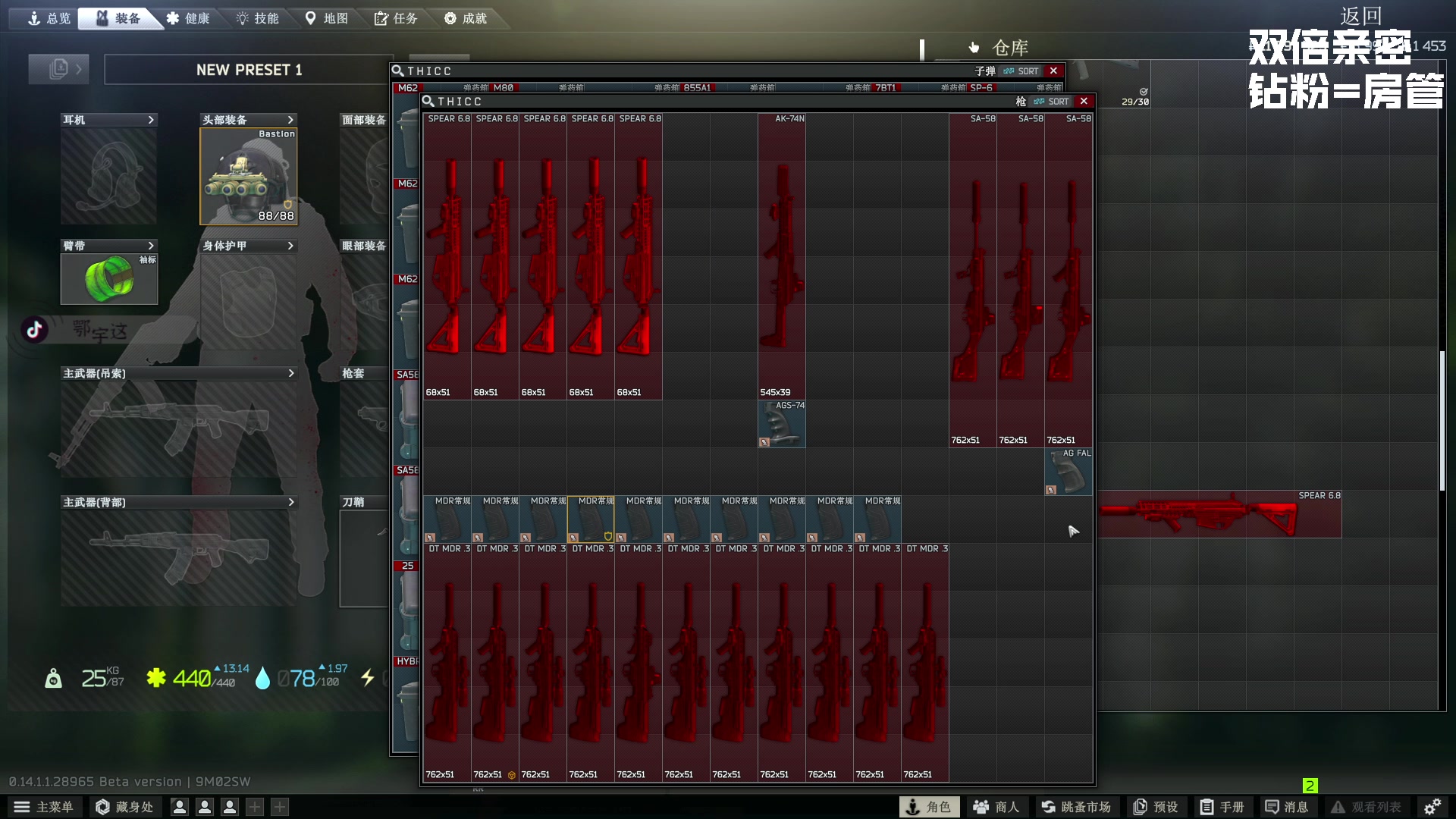This screenshot has height=819, width=1456.
Task: Click the search icon of 枪 THICC case
Action: [x=428, y=101]
